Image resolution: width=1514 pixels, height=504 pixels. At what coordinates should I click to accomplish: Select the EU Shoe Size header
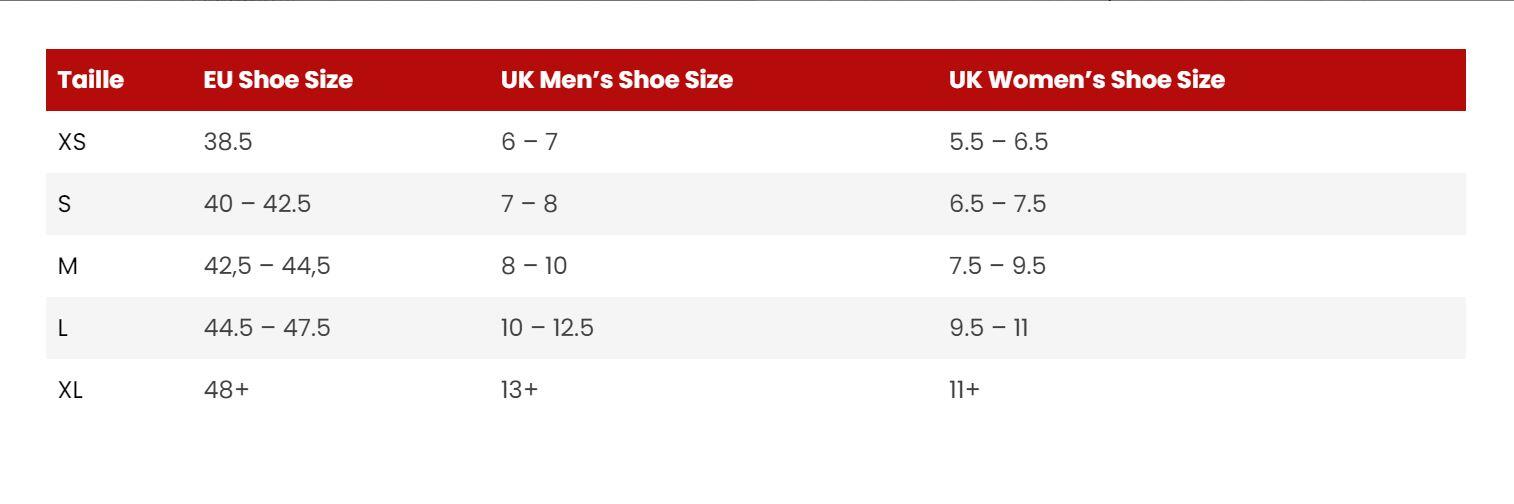(278, 80)
